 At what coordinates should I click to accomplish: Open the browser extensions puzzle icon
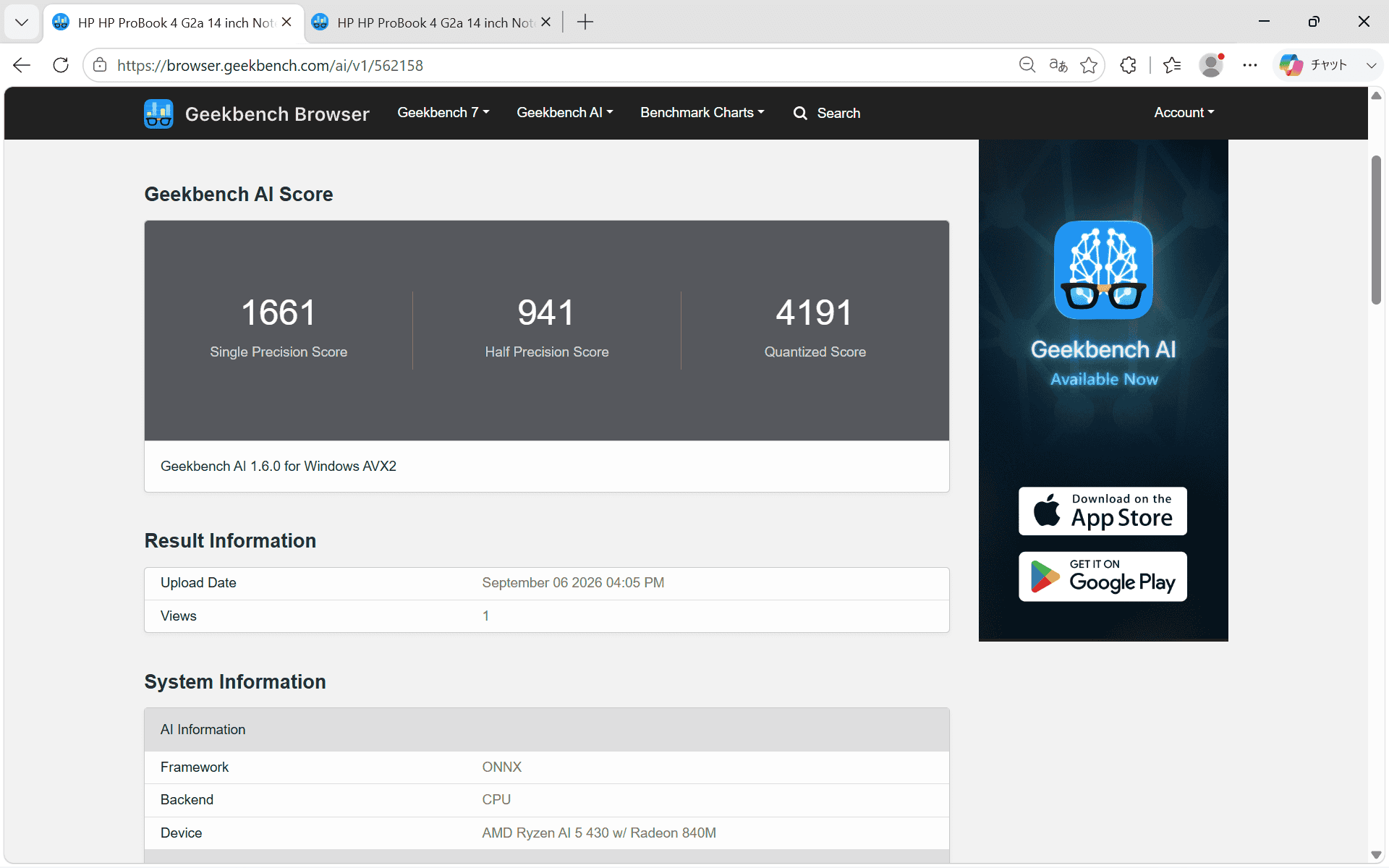[1128, 65]
